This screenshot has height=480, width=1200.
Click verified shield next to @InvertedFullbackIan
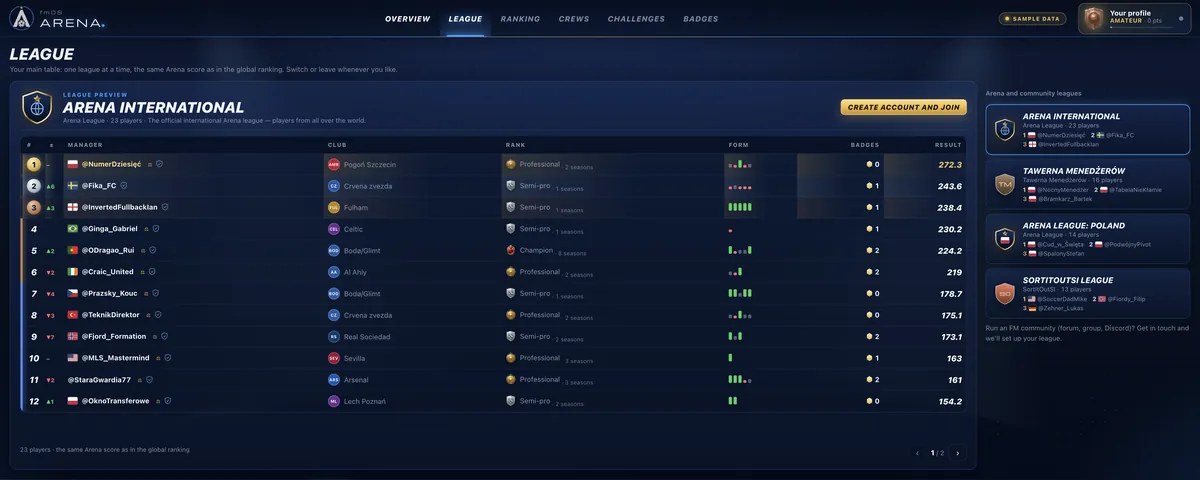[x=166, y=207]
